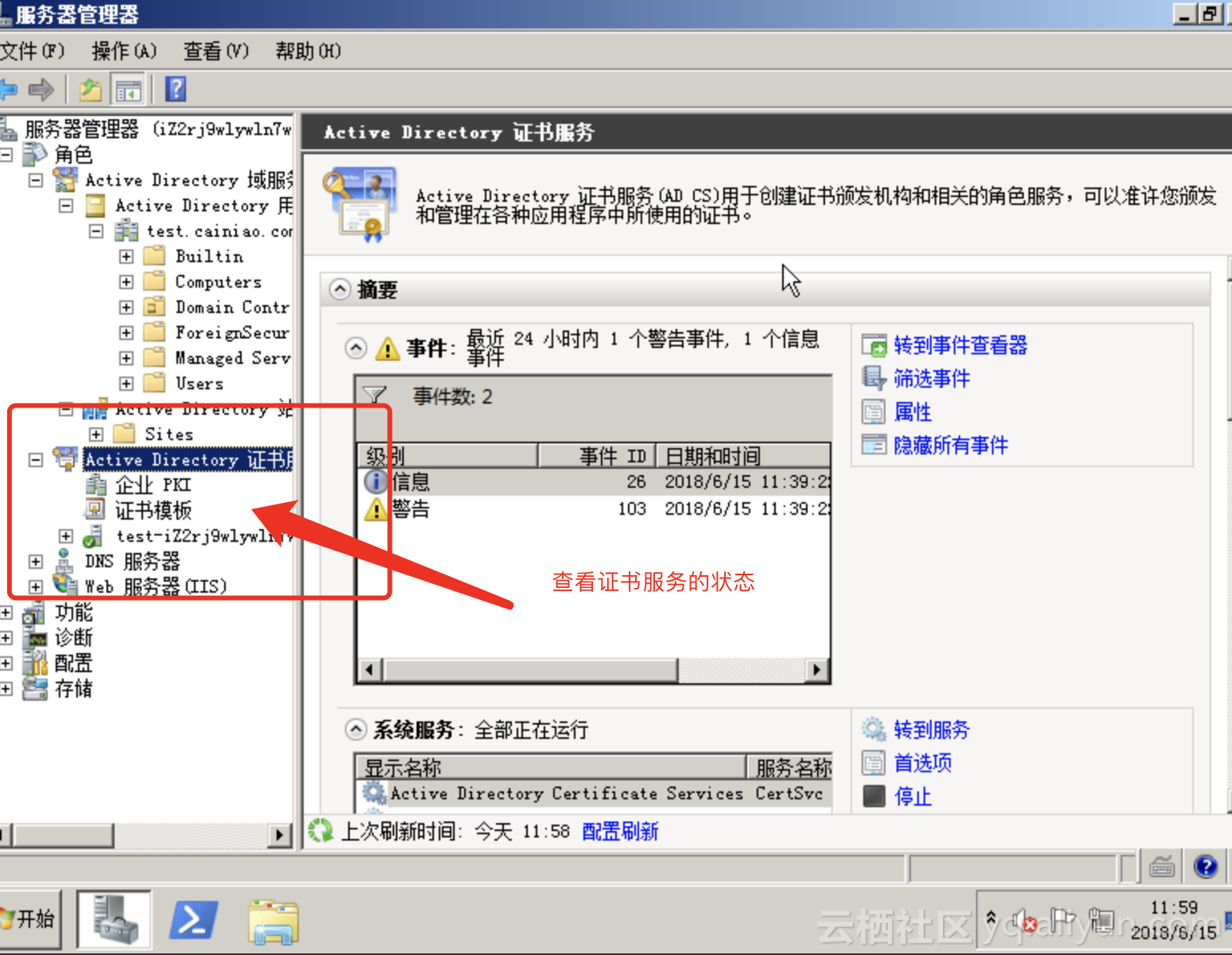Click the 转到事件查看器 link
Image resolution: width=1232 pixels, height=955 pixels.
[960, 345]
